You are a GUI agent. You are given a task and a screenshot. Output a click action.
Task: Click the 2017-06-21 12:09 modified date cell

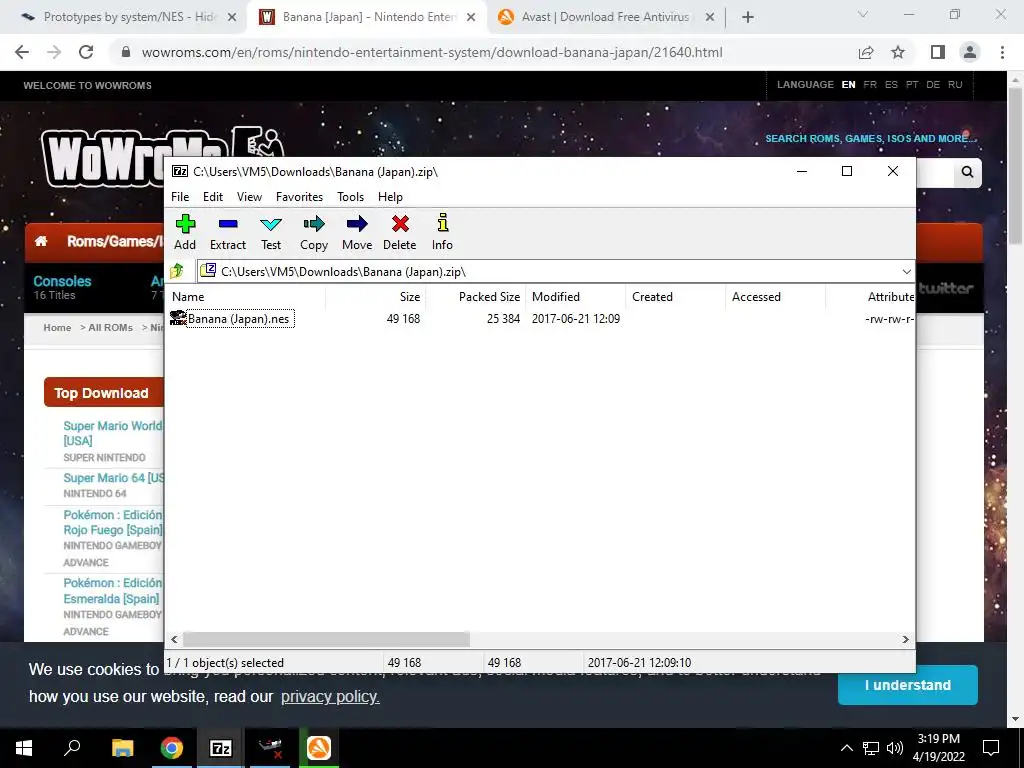pyautogui.click(x=576, y=319)
